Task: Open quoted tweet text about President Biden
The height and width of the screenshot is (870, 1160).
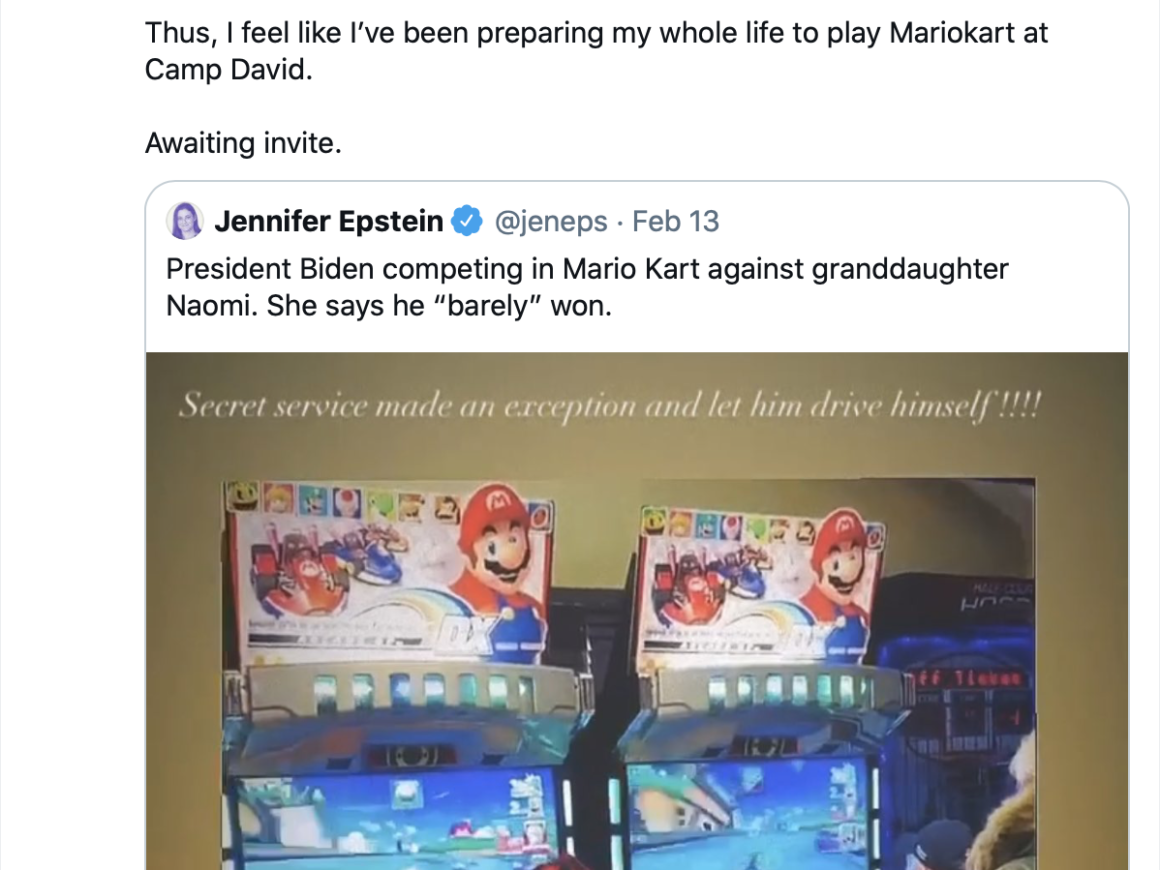Action: click(x=587, y=287)
